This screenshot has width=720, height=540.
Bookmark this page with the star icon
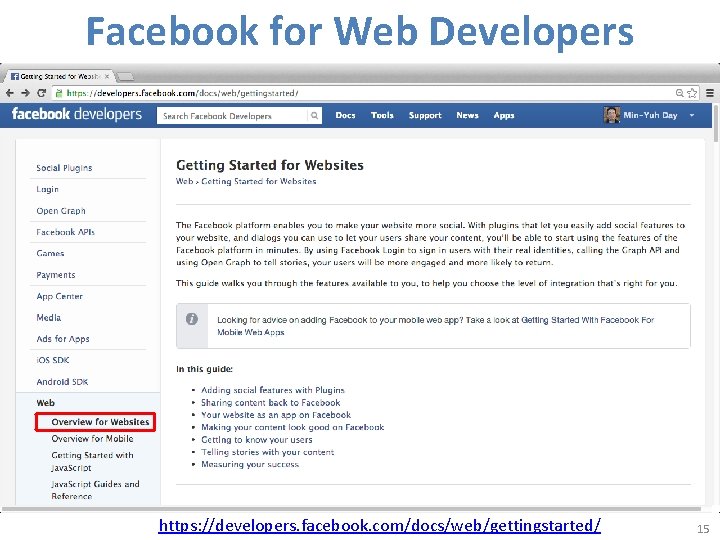coord(692,93)
